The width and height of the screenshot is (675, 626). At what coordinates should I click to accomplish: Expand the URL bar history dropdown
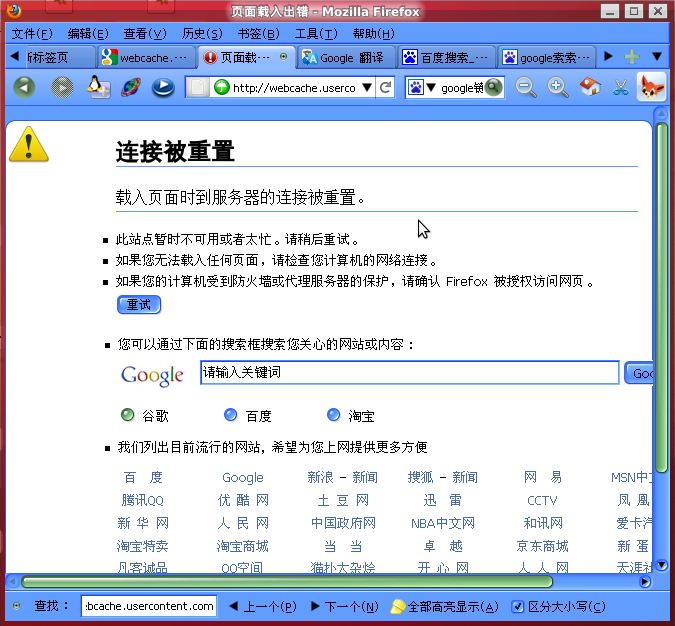coord(366,88)
